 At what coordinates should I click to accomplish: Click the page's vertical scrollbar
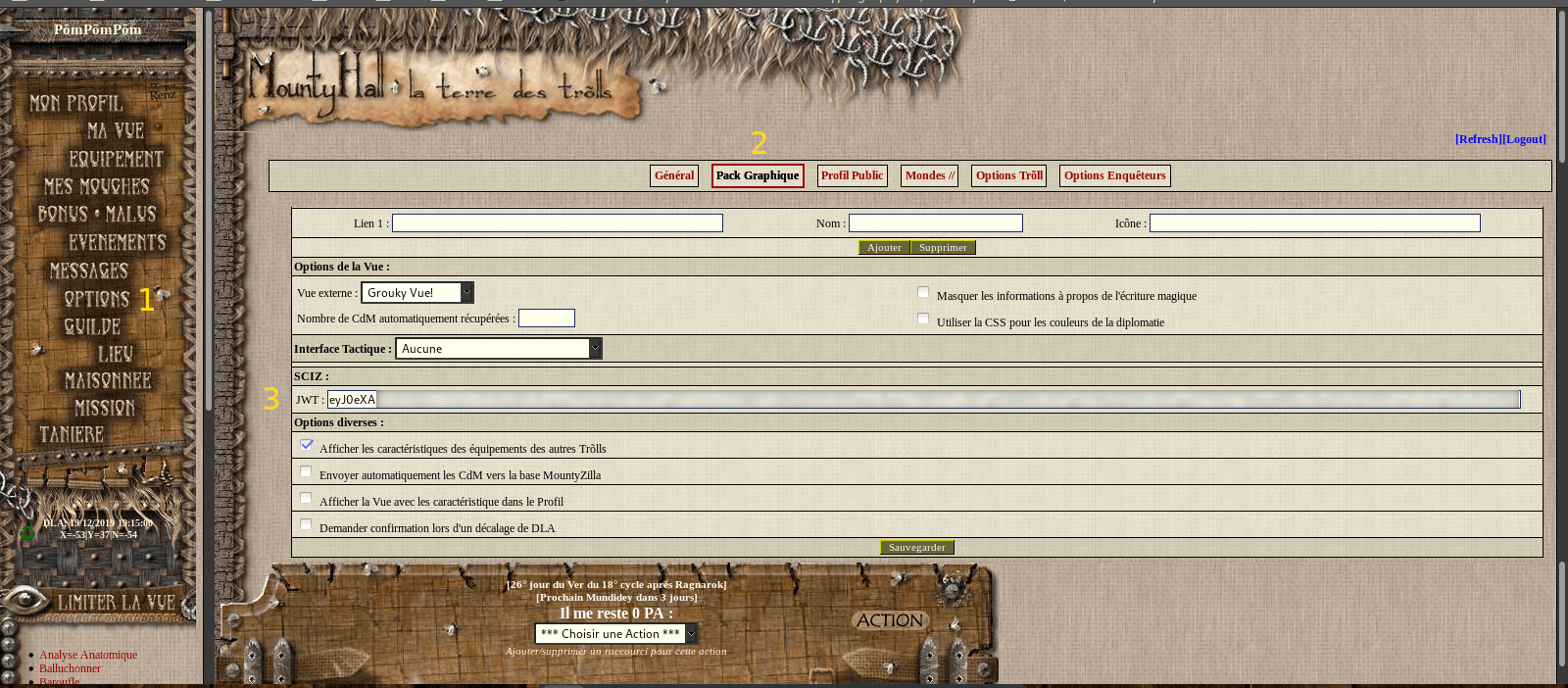(x=1561, y=88)
